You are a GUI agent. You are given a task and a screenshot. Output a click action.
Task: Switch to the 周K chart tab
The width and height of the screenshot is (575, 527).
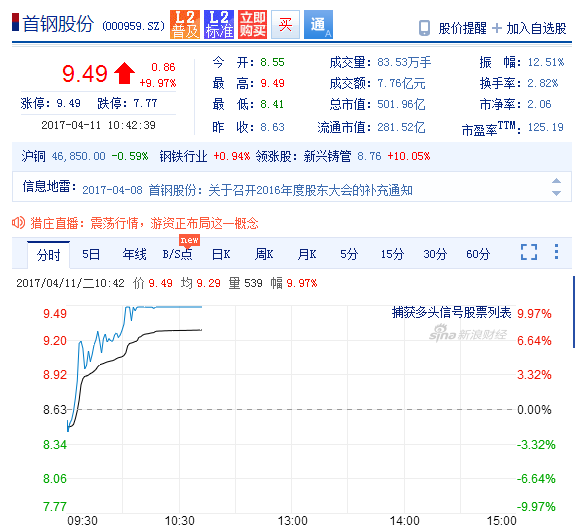pyautogui.click(x=264, y=254)
